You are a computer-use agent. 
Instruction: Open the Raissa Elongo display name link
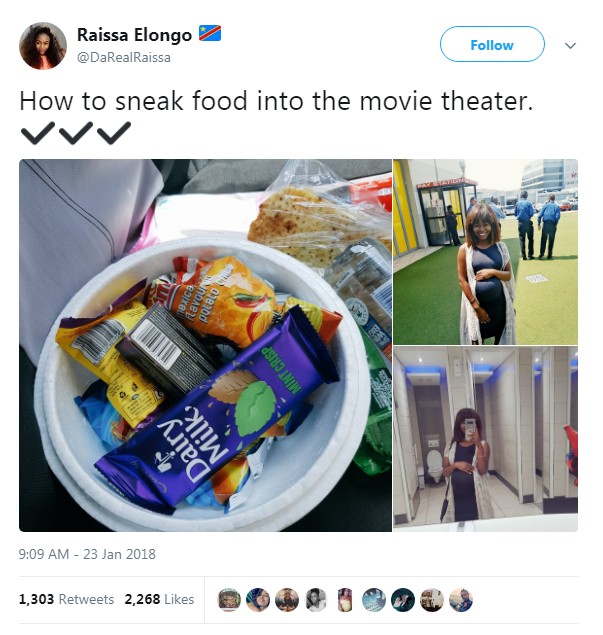click(x=134, y=35)
